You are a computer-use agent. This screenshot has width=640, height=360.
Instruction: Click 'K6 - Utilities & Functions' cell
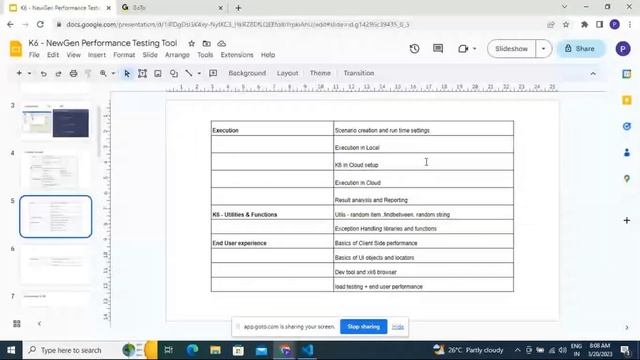272,212
